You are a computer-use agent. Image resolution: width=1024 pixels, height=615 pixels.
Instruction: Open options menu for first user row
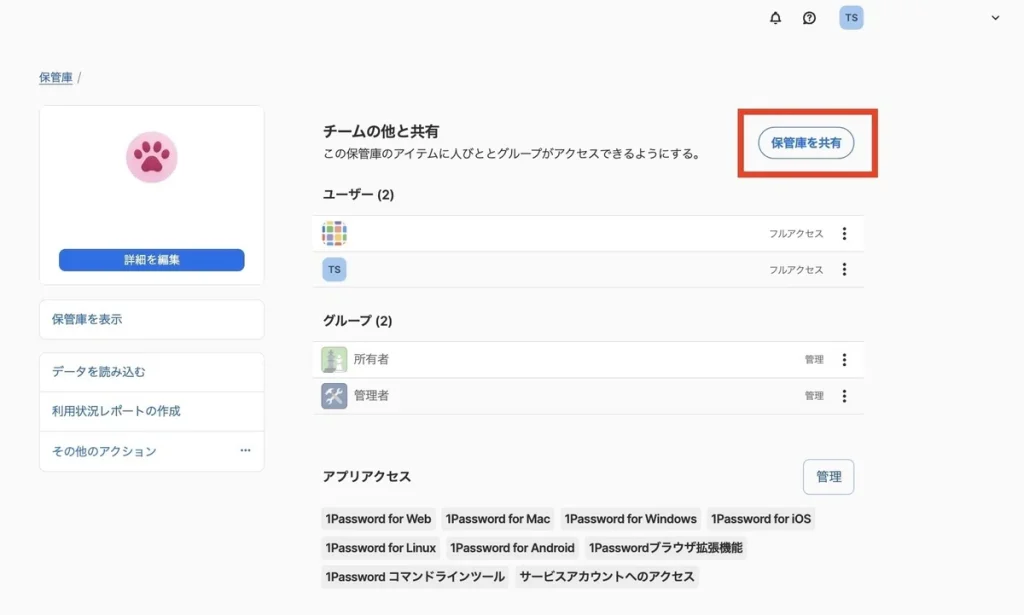pyautogui.click(x=844, y=233)
